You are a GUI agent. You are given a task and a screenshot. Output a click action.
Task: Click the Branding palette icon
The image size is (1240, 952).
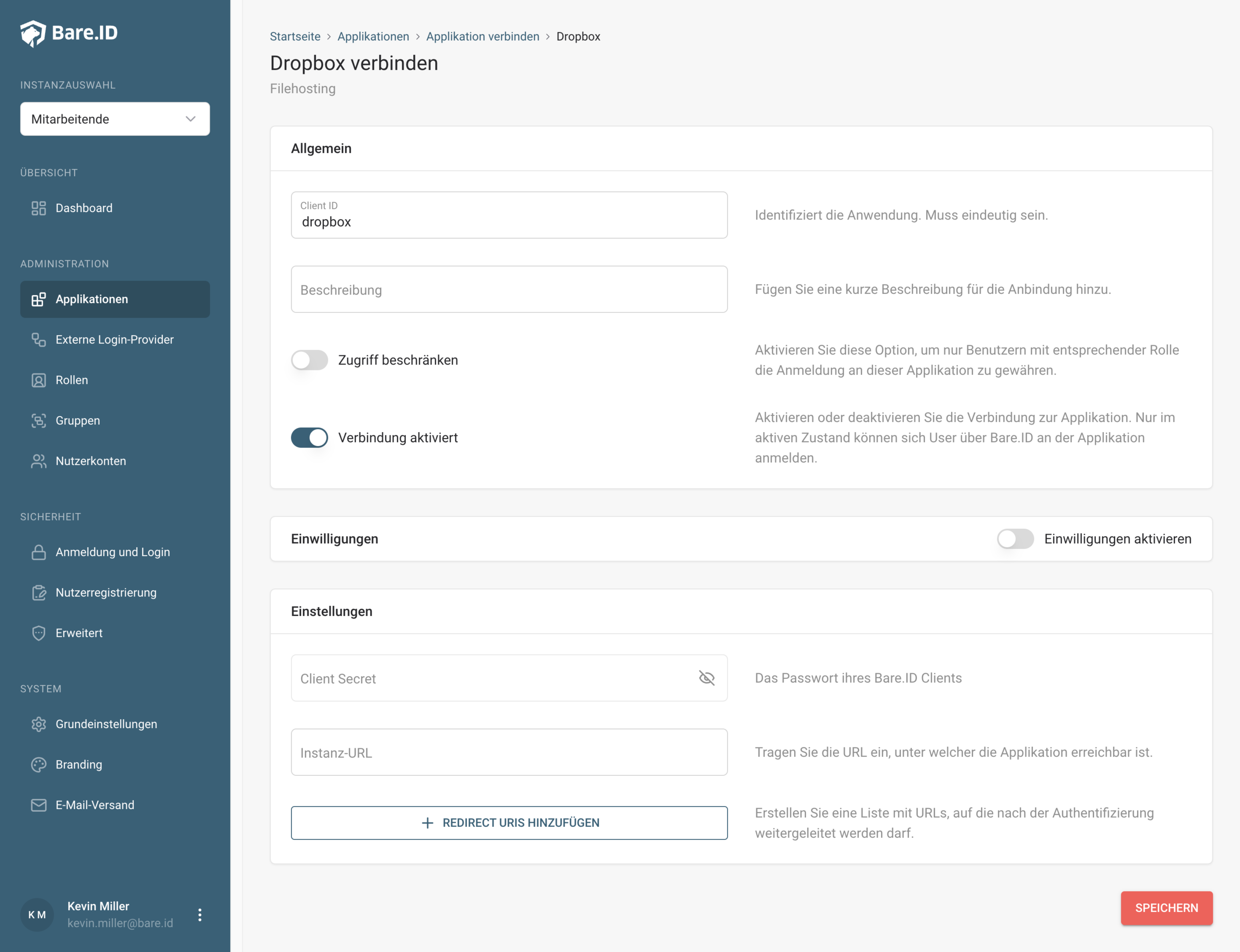(39, 764)
